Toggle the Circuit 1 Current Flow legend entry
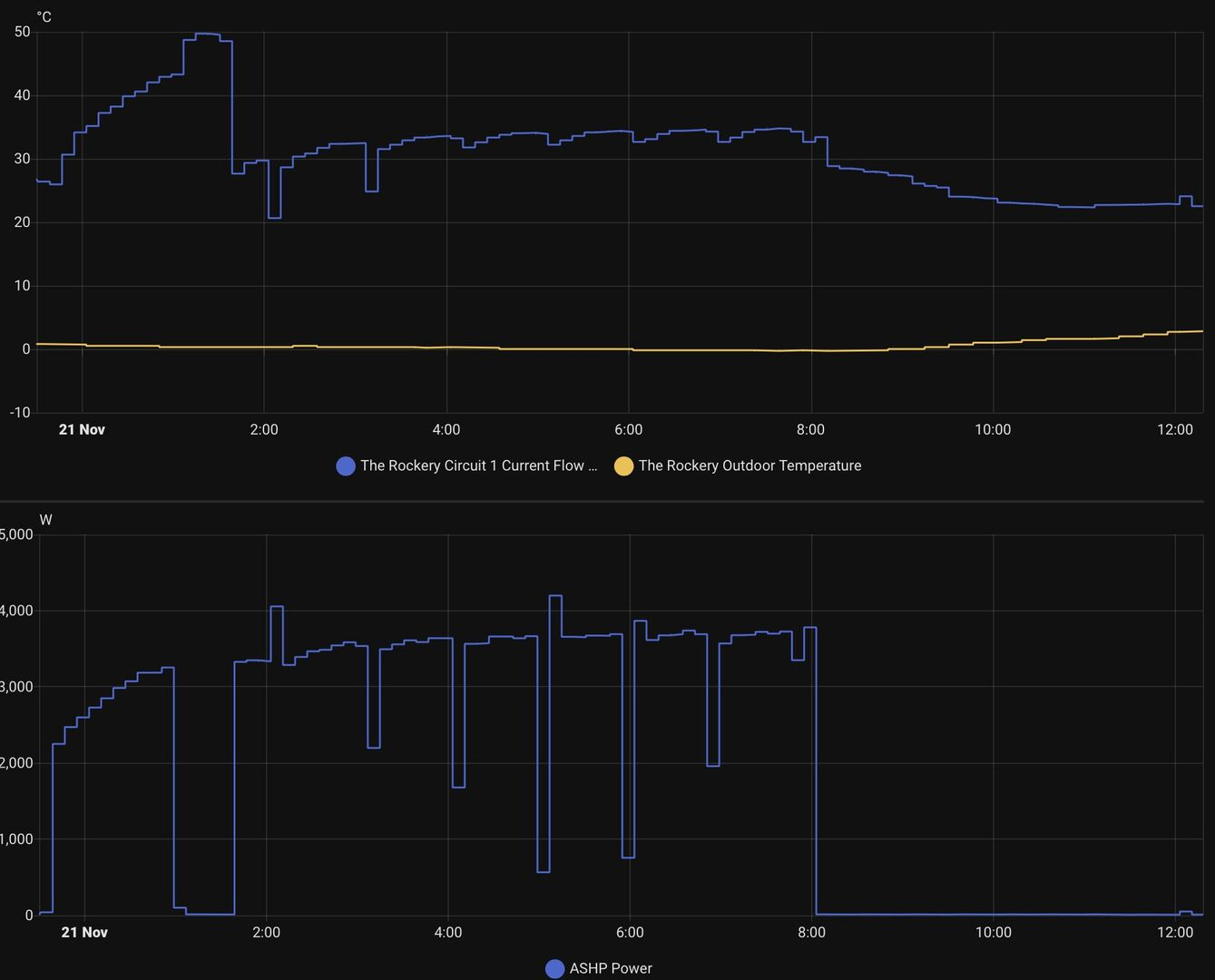1215x980 pixels. coord(478,465)
